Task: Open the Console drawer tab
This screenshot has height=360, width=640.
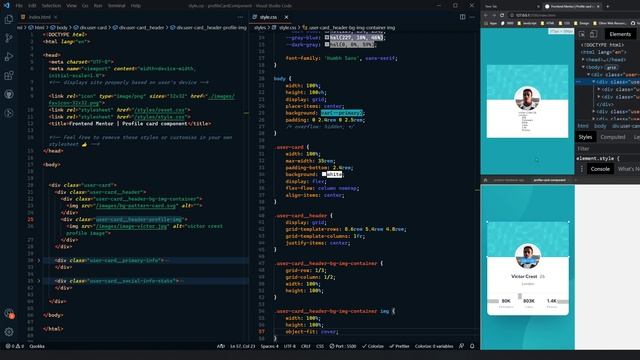Action: (600, 169)
